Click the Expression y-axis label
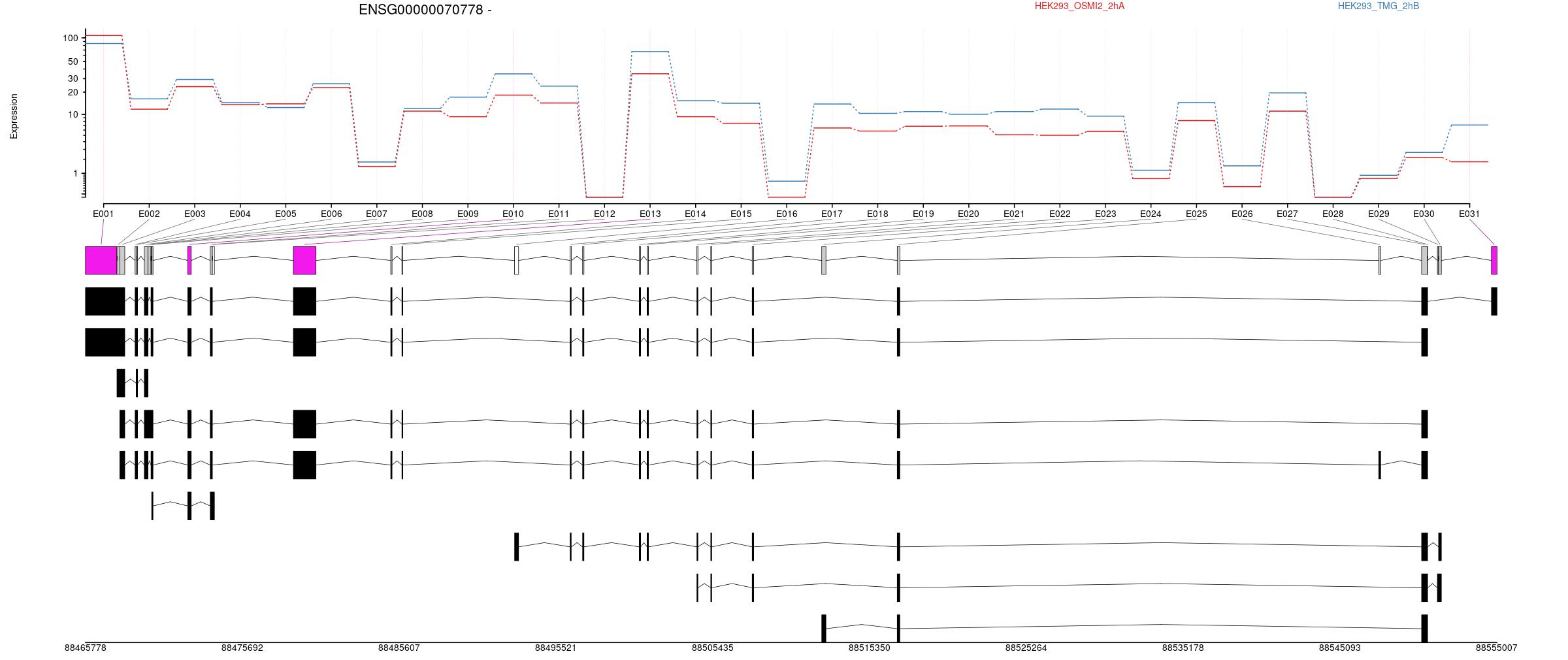1568x660 pixels. [x=14, y=116]
